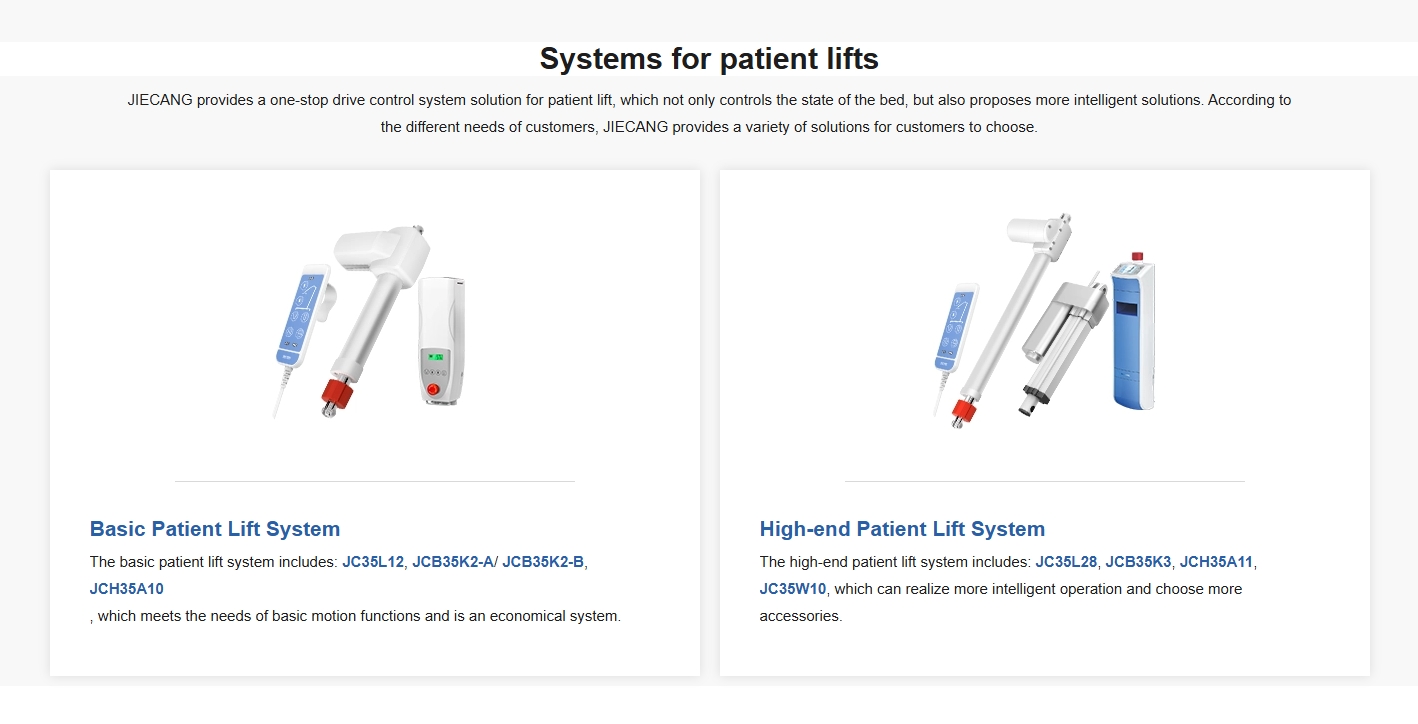Open the JCH35A11 product link
This screenshot has height=724, width=1418.
pos(1217,562)
